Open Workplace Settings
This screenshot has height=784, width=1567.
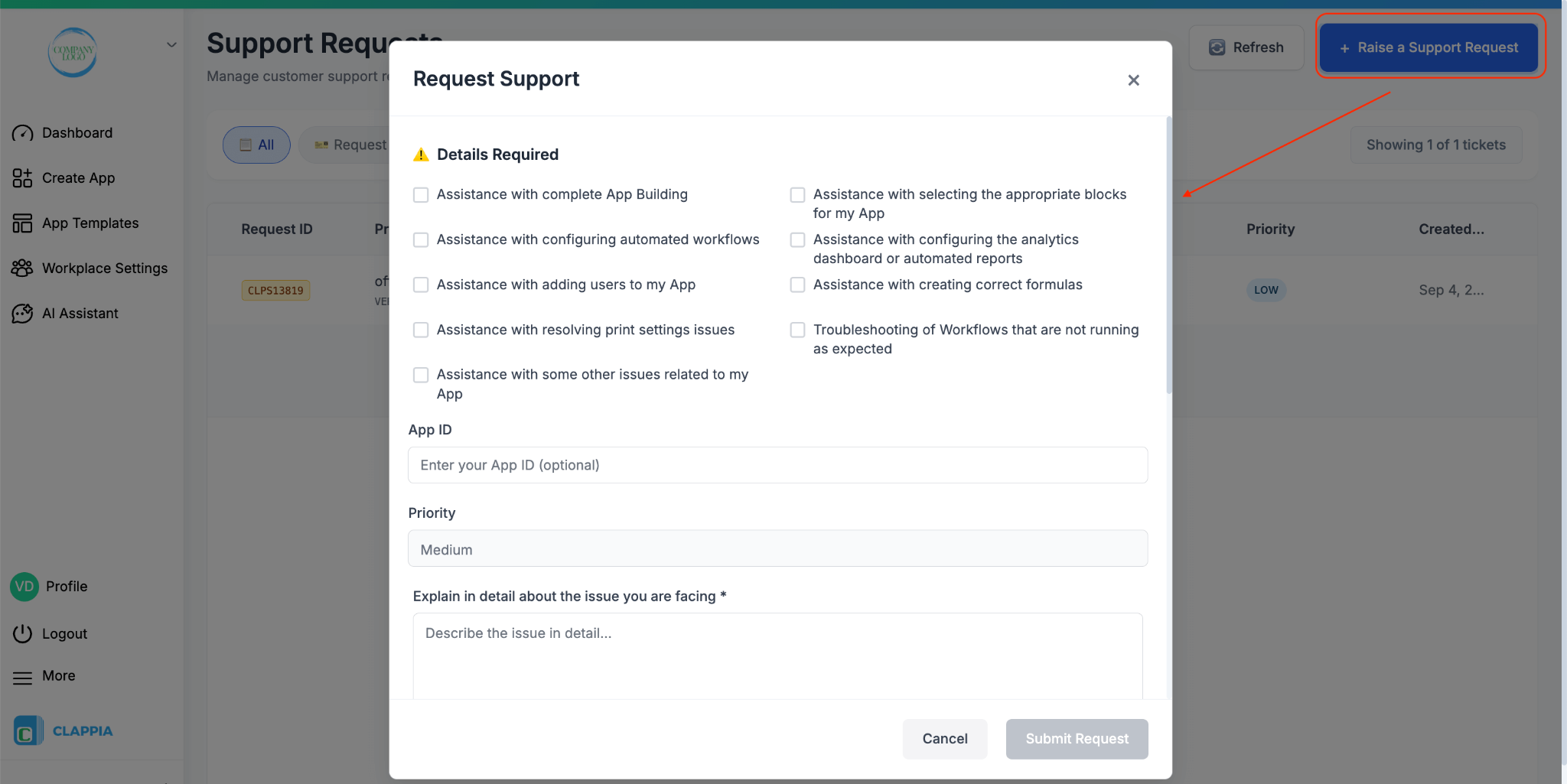104,268
